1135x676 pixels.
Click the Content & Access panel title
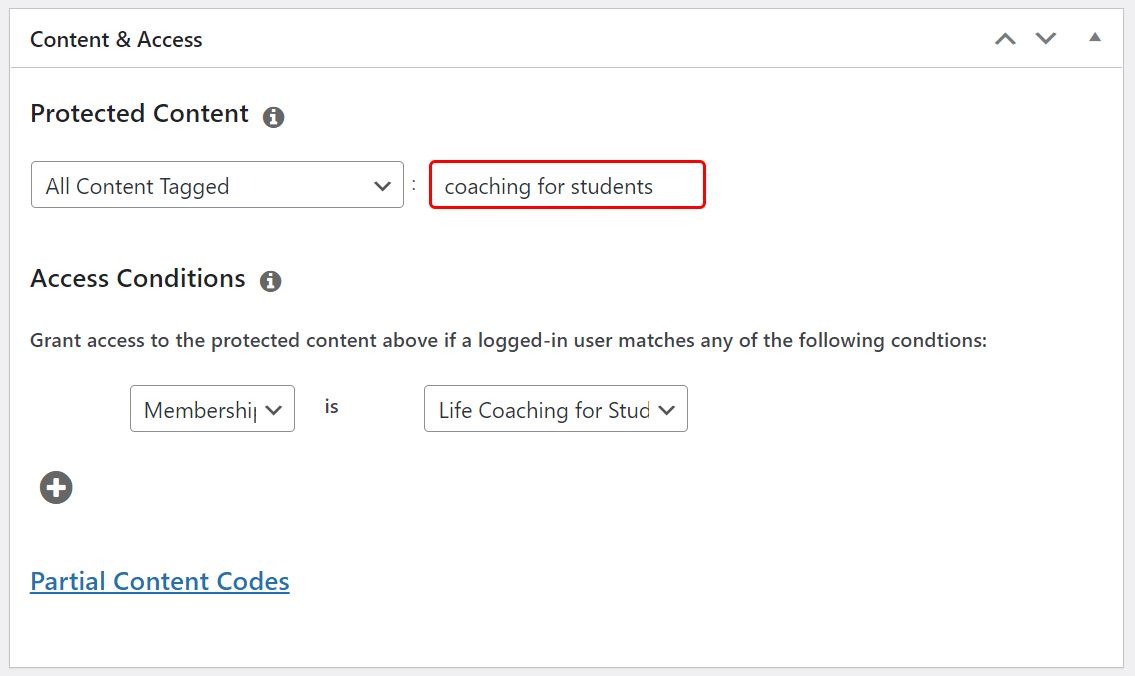pos(116,40)
